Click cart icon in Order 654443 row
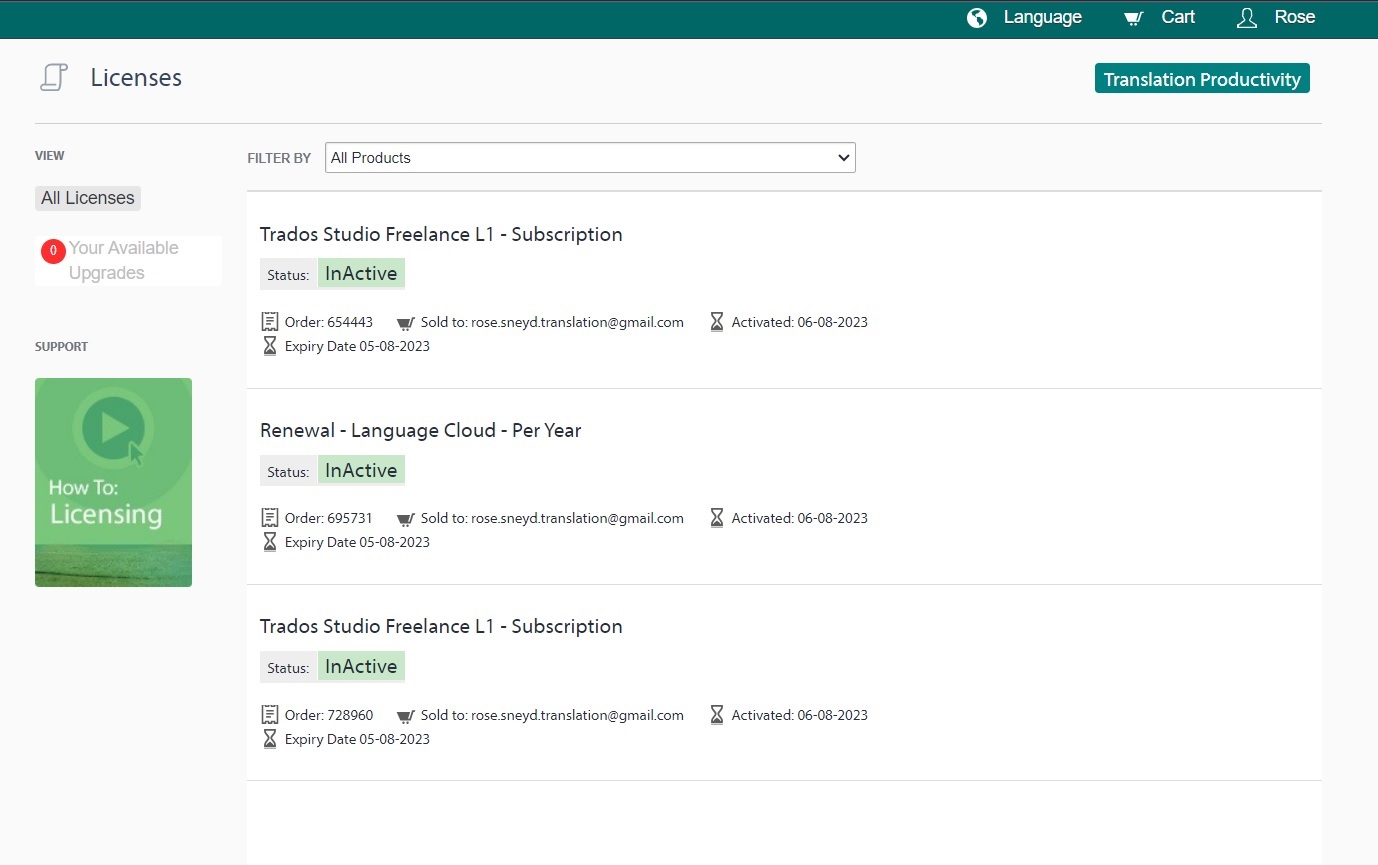The width and height of the screenshot is (1378, 865). coord(405,323)
